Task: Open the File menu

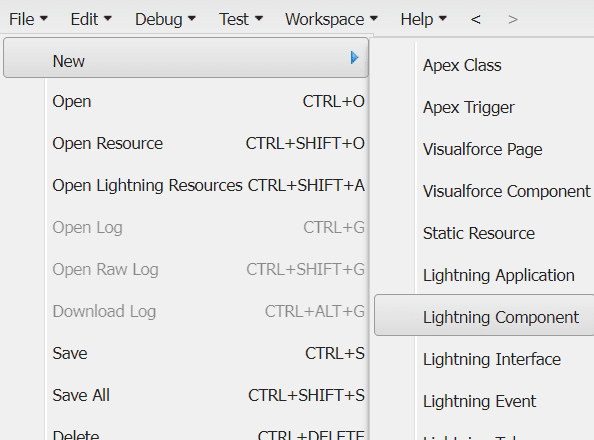Action: point(28,19)
